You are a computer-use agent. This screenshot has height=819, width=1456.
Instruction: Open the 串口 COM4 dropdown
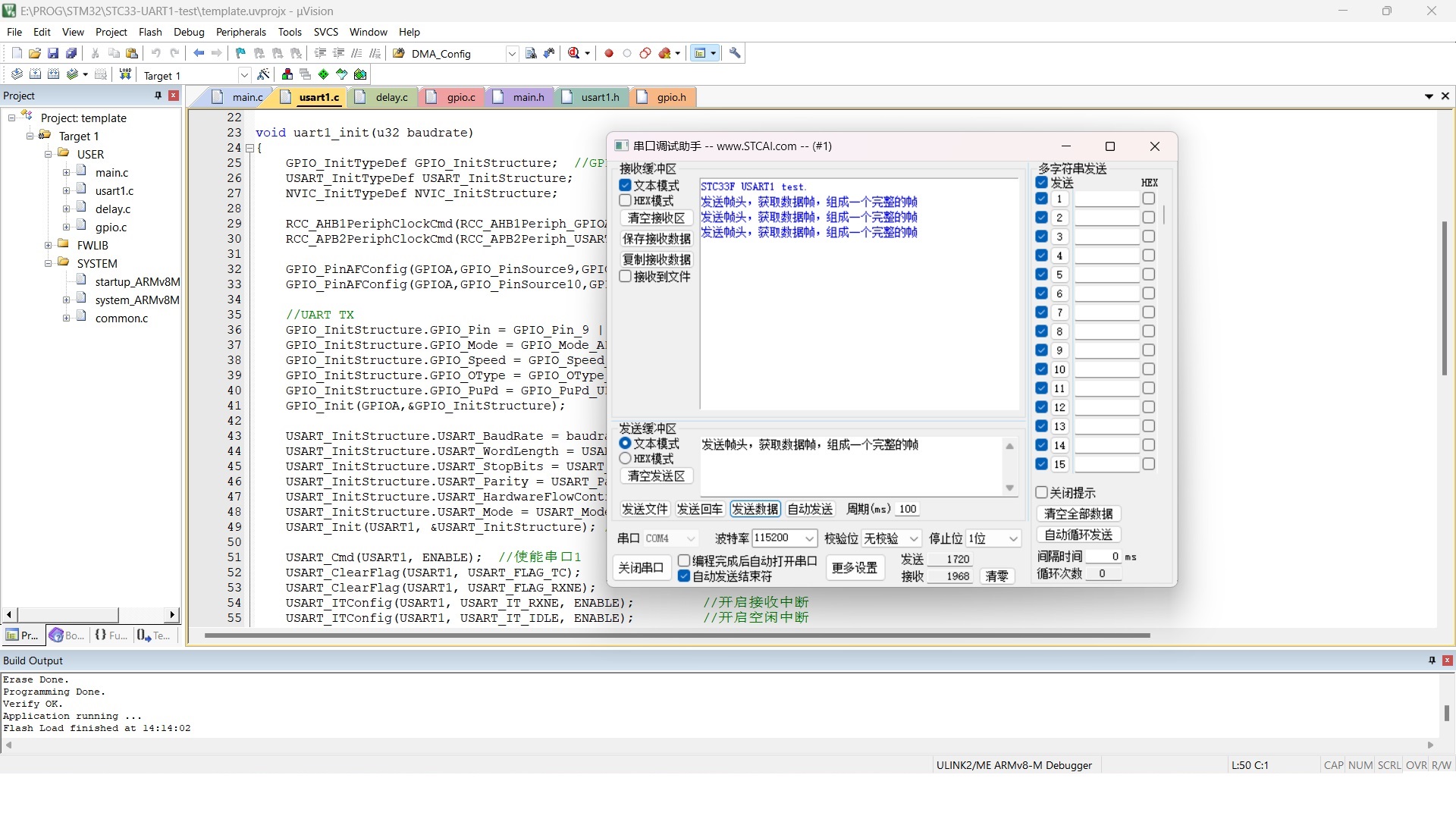[671, 538]
